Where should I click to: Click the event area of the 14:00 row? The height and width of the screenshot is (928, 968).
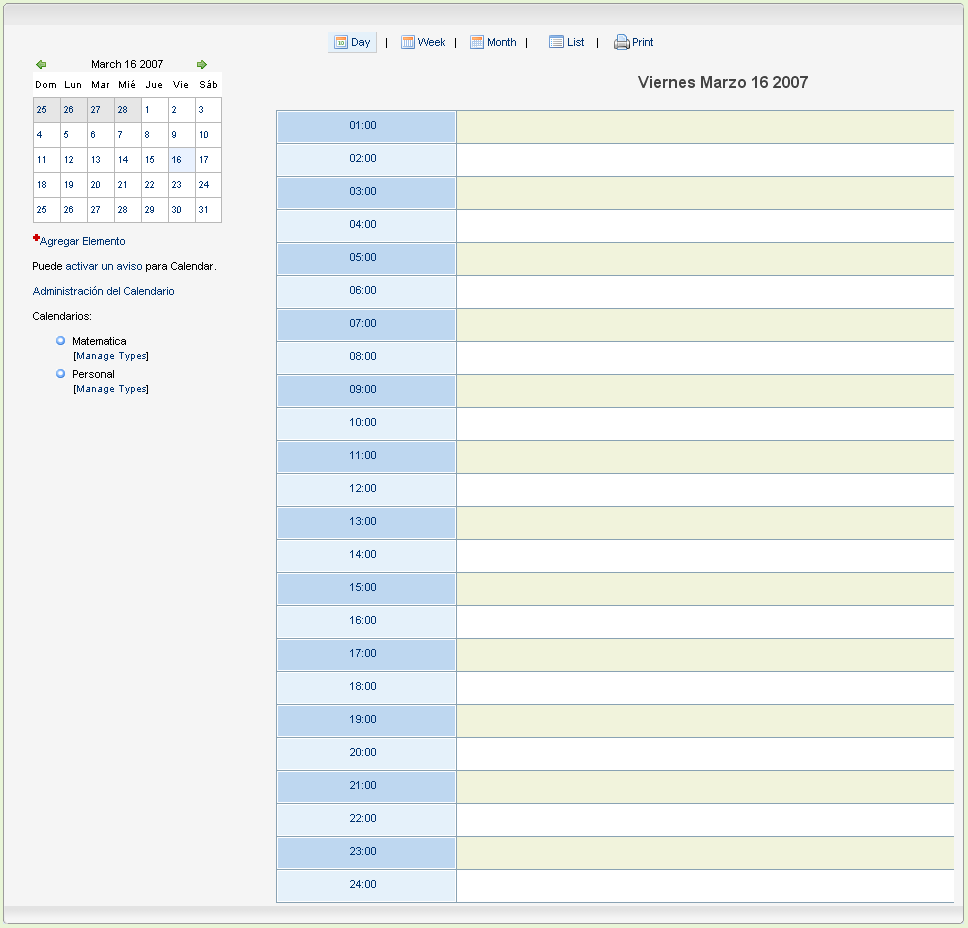click(x=705, y=555)
